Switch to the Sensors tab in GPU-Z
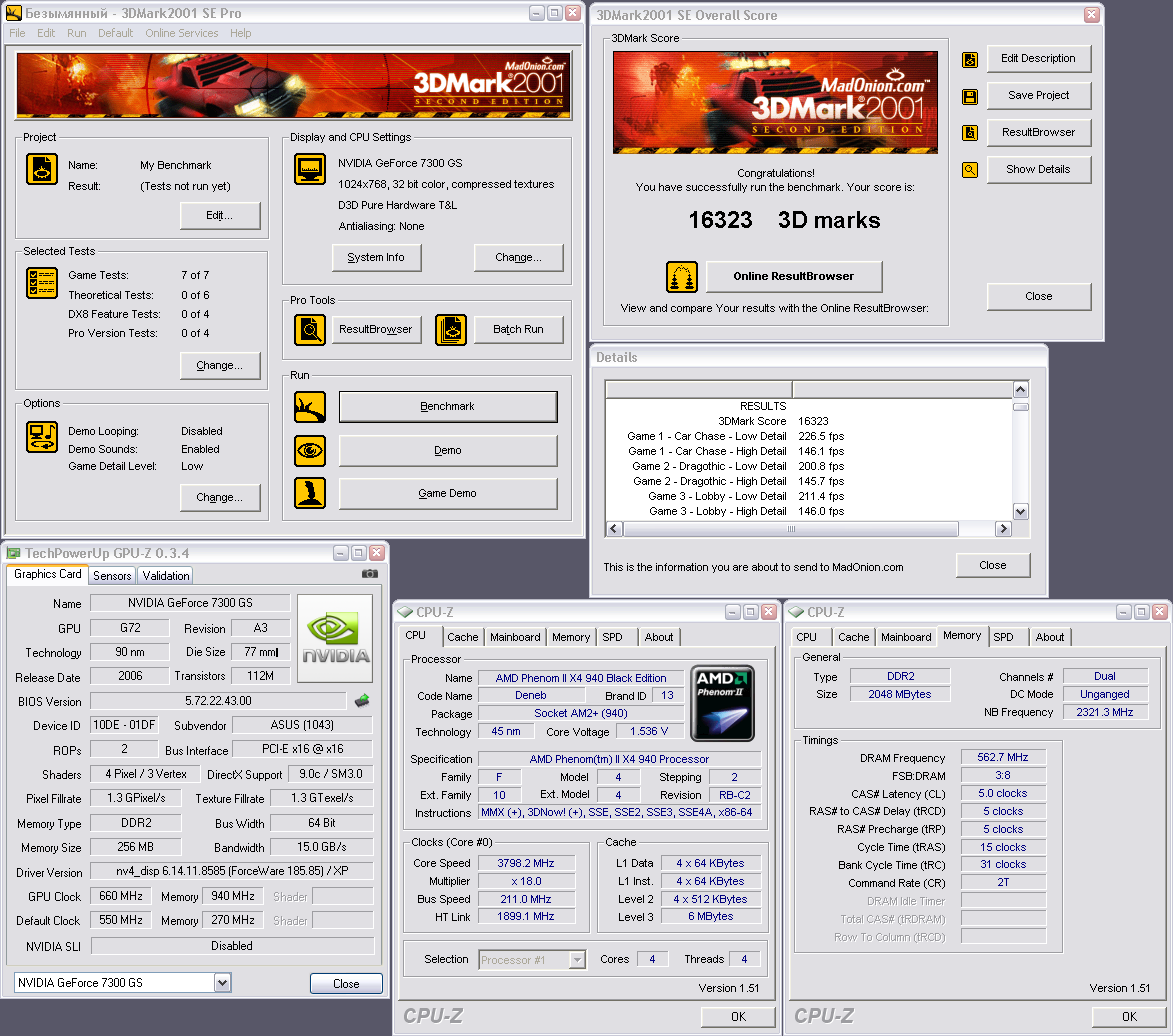1173x1036 pixels. 112,575
